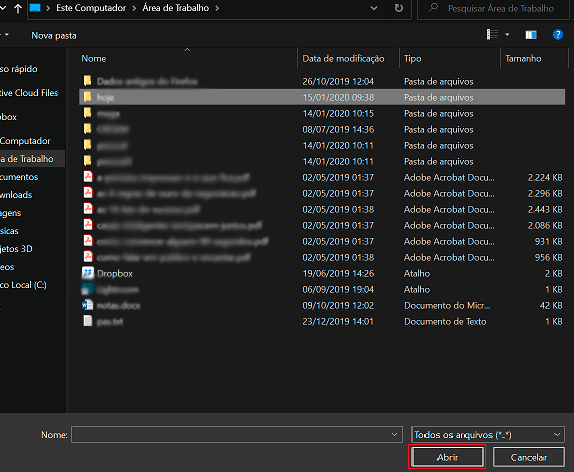Open the view options dropdown arrow

(507, 35)
